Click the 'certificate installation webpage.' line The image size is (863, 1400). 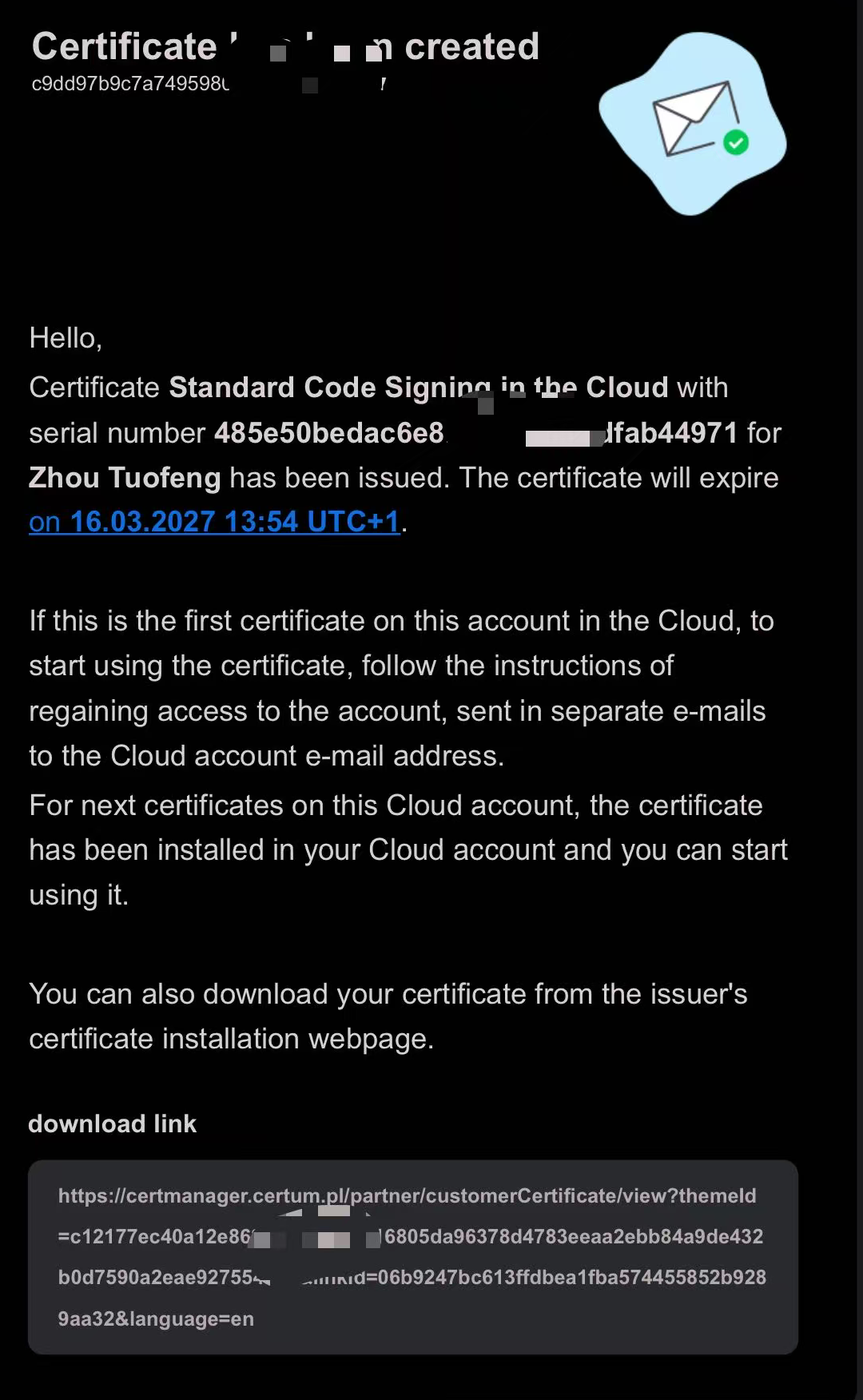pyautogui.click(x=231, y=1039)
